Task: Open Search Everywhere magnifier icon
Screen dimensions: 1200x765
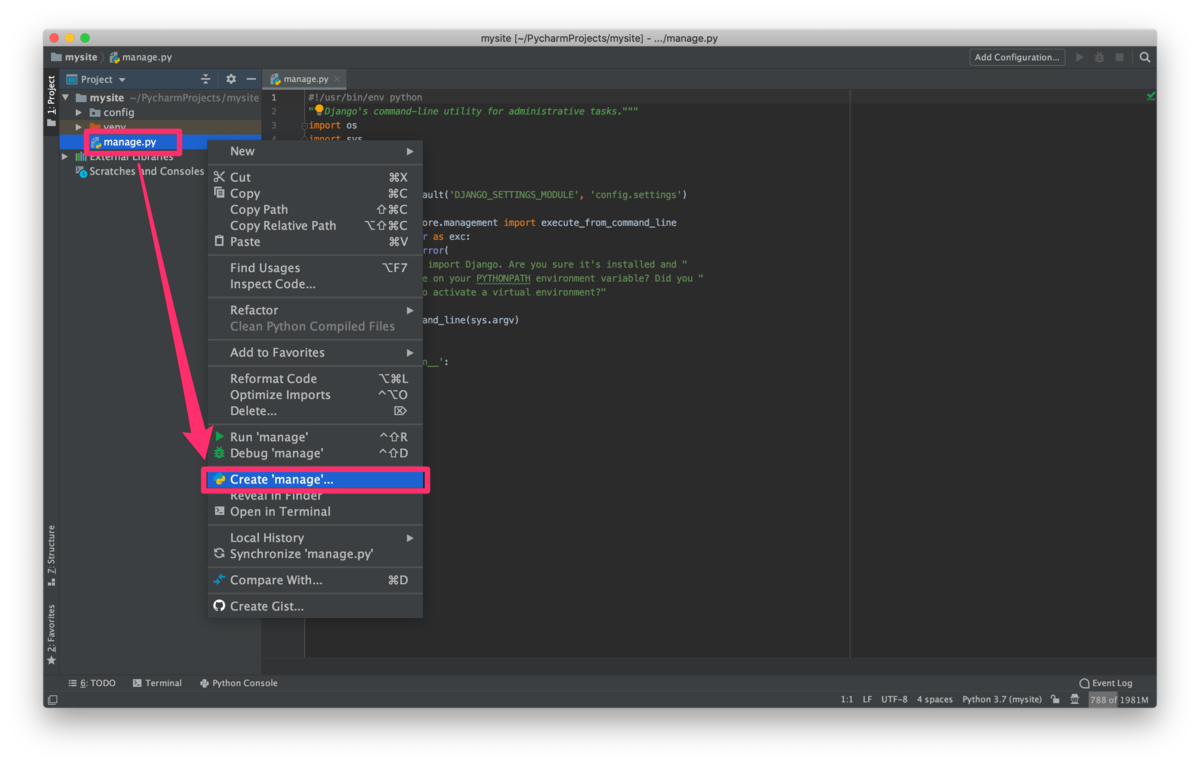Action: [1145, 57]
